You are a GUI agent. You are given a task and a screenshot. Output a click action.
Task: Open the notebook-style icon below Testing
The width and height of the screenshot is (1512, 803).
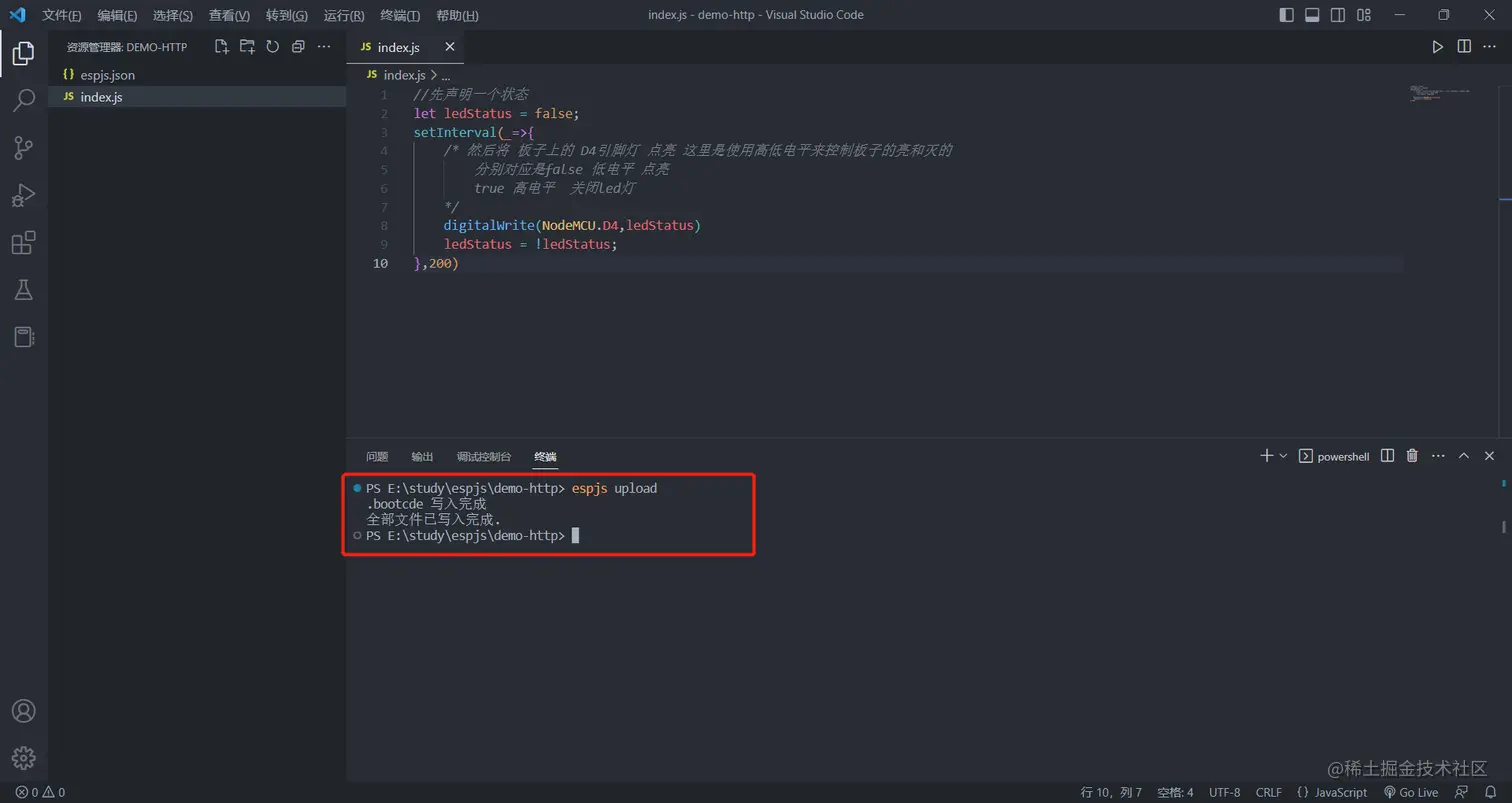point(23,337)
